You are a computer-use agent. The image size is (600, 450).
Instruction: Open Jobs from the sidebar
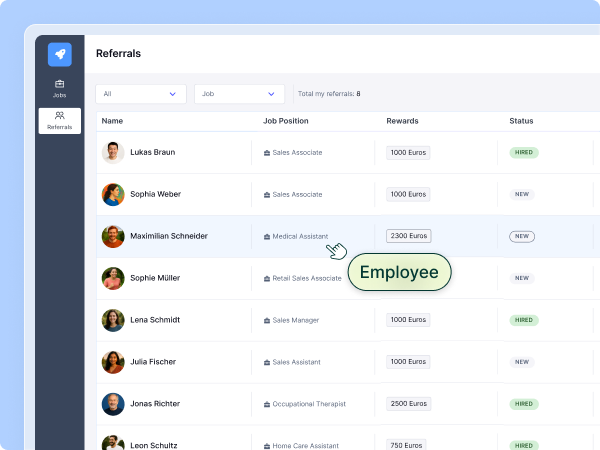(x=60, y=88)
